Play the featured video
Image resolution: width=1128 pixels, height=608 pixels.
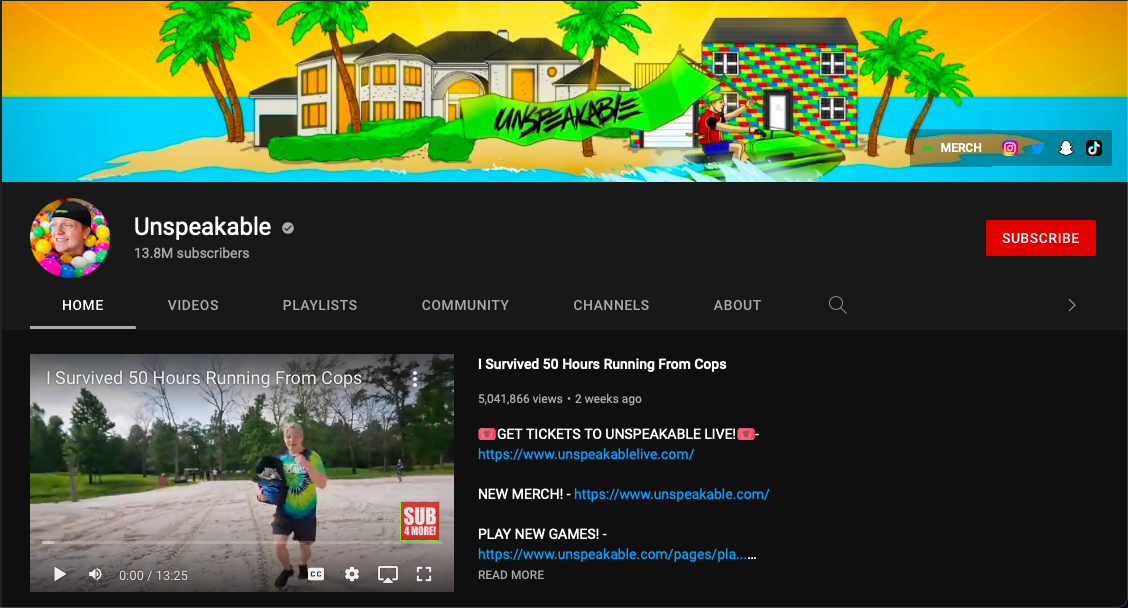click(60, 574)
